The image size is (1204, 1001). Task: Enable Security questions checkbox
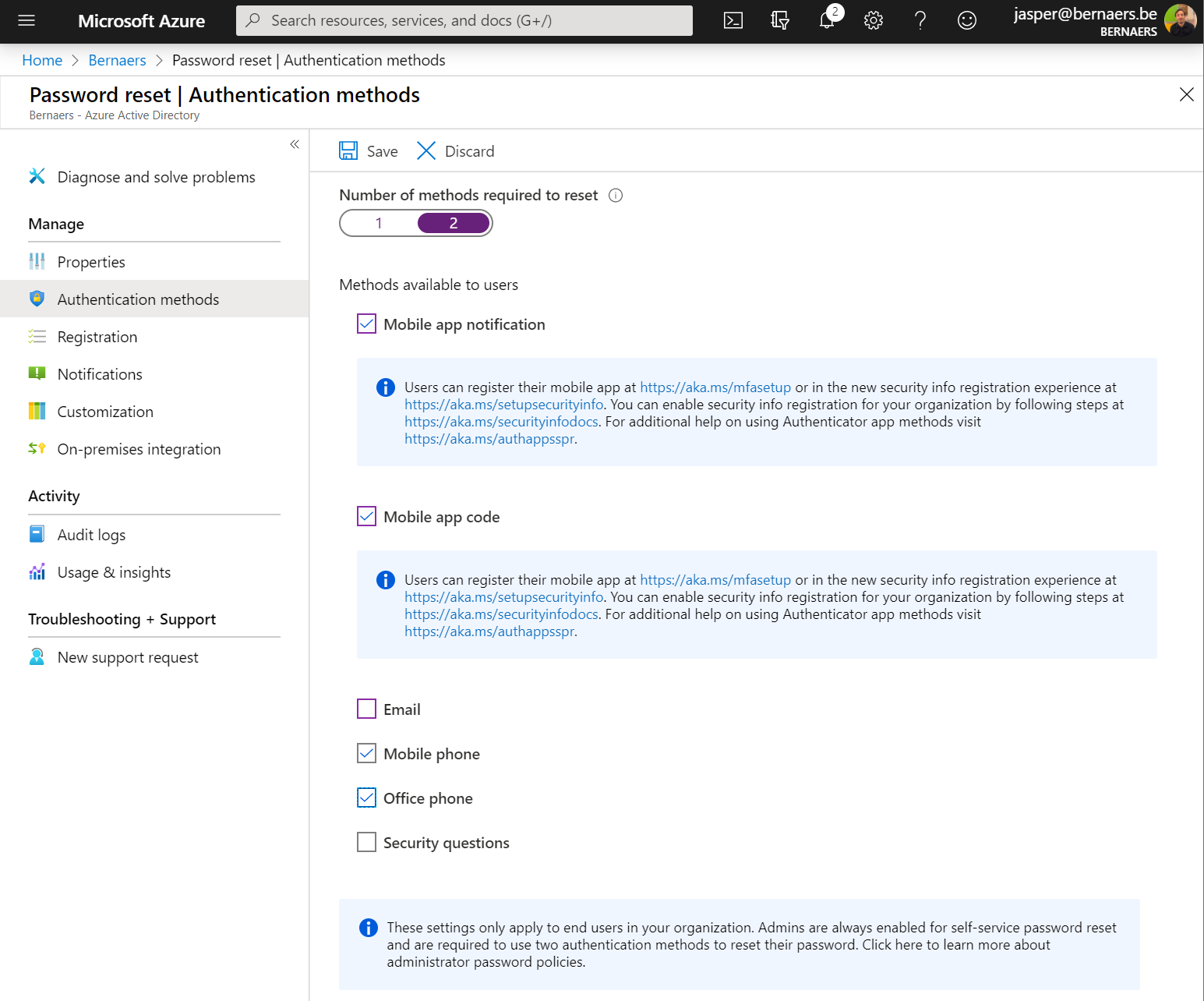(x=366, y=842)
